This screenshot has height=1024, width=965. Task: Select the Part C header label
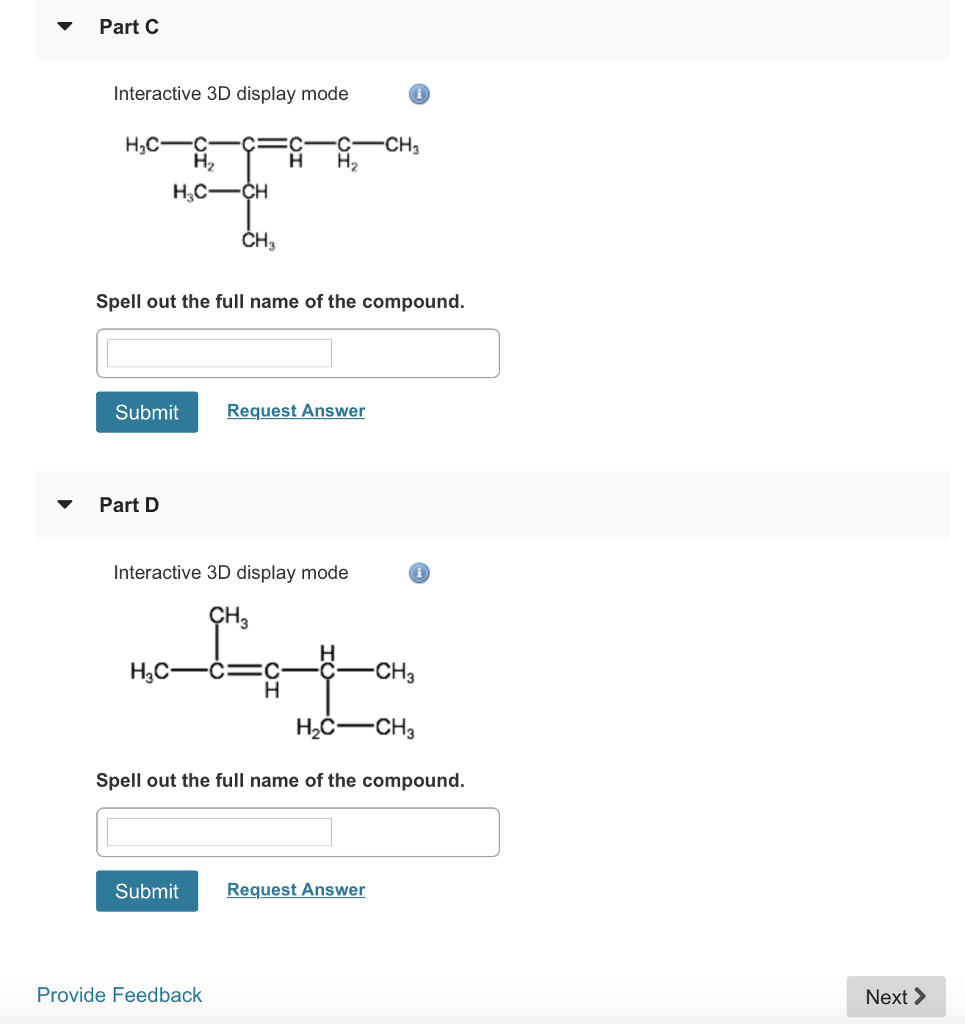(x=129, y=27)
